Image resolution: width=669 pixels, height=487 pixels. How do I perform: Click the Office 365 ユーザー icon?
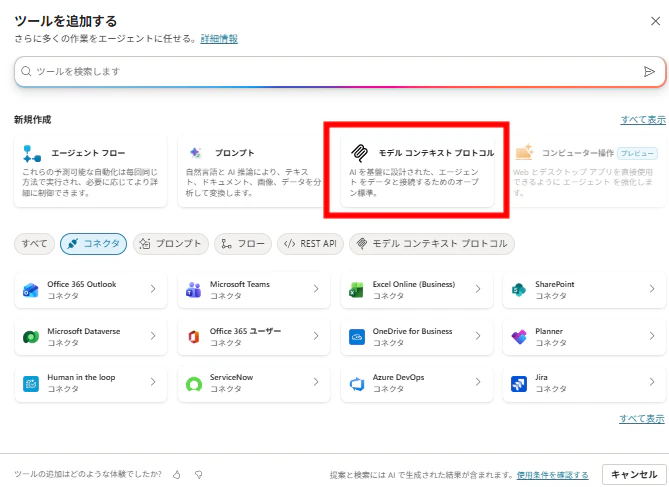pyautogui.click(x=193, y=337)
